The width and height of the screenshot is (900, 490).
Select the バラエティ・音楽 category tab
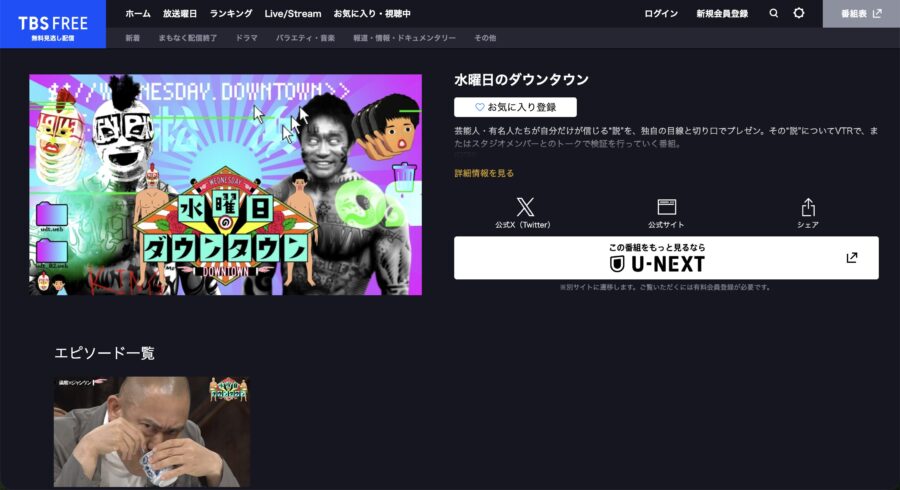[305, 38]
